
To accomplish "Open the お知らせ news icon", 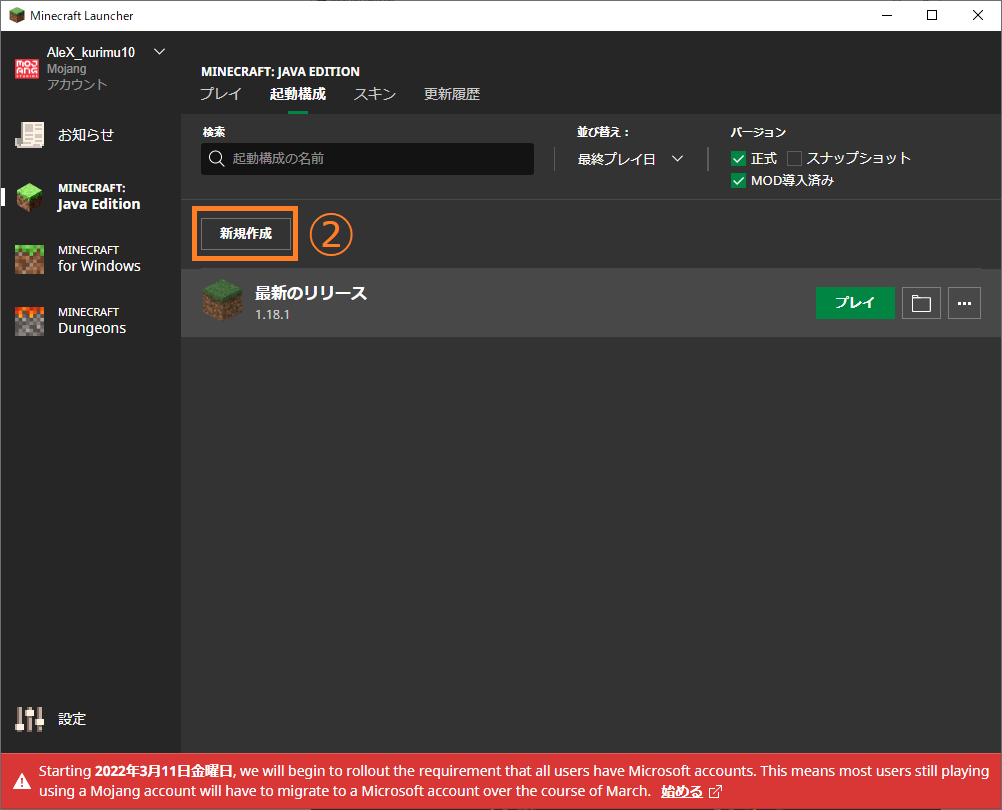I will click(x=29, y=135).
